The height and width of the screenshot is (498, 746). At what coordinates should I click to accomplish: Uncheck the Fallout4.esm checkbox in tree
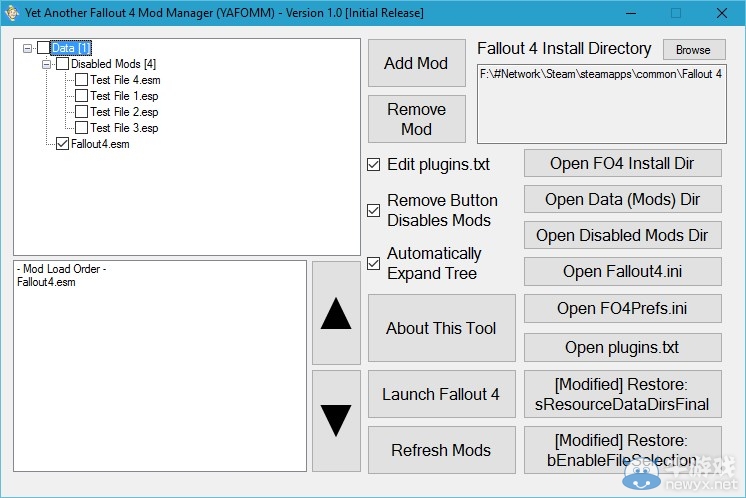[62, 144]
